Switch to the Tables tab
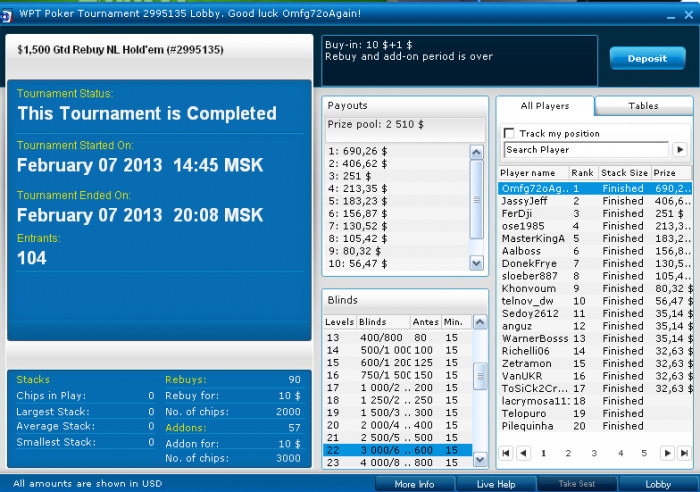Image resolution: width=700 pixels, height=492 pixels. 643,106
